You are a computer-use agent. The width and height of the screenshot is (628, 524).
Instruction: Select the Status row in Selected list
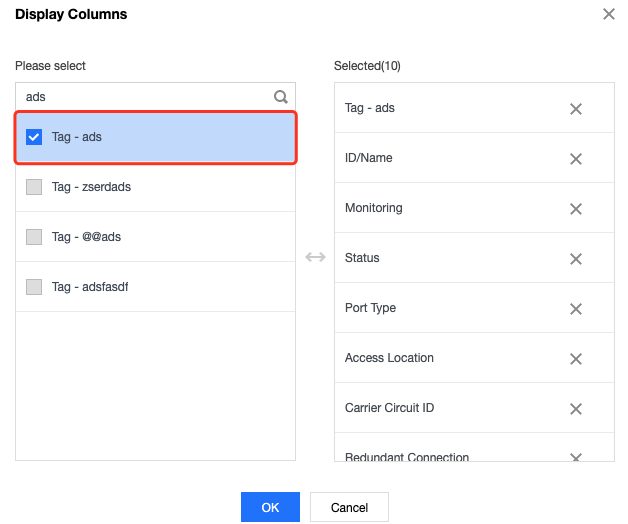[x=474, y=258]
